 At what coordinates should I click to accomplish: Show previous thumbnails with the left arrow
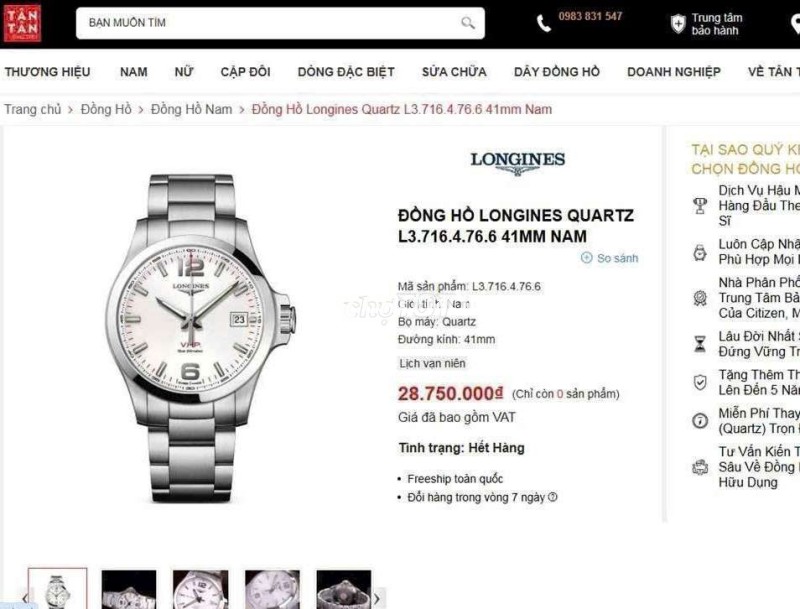[x=24, y=598]
